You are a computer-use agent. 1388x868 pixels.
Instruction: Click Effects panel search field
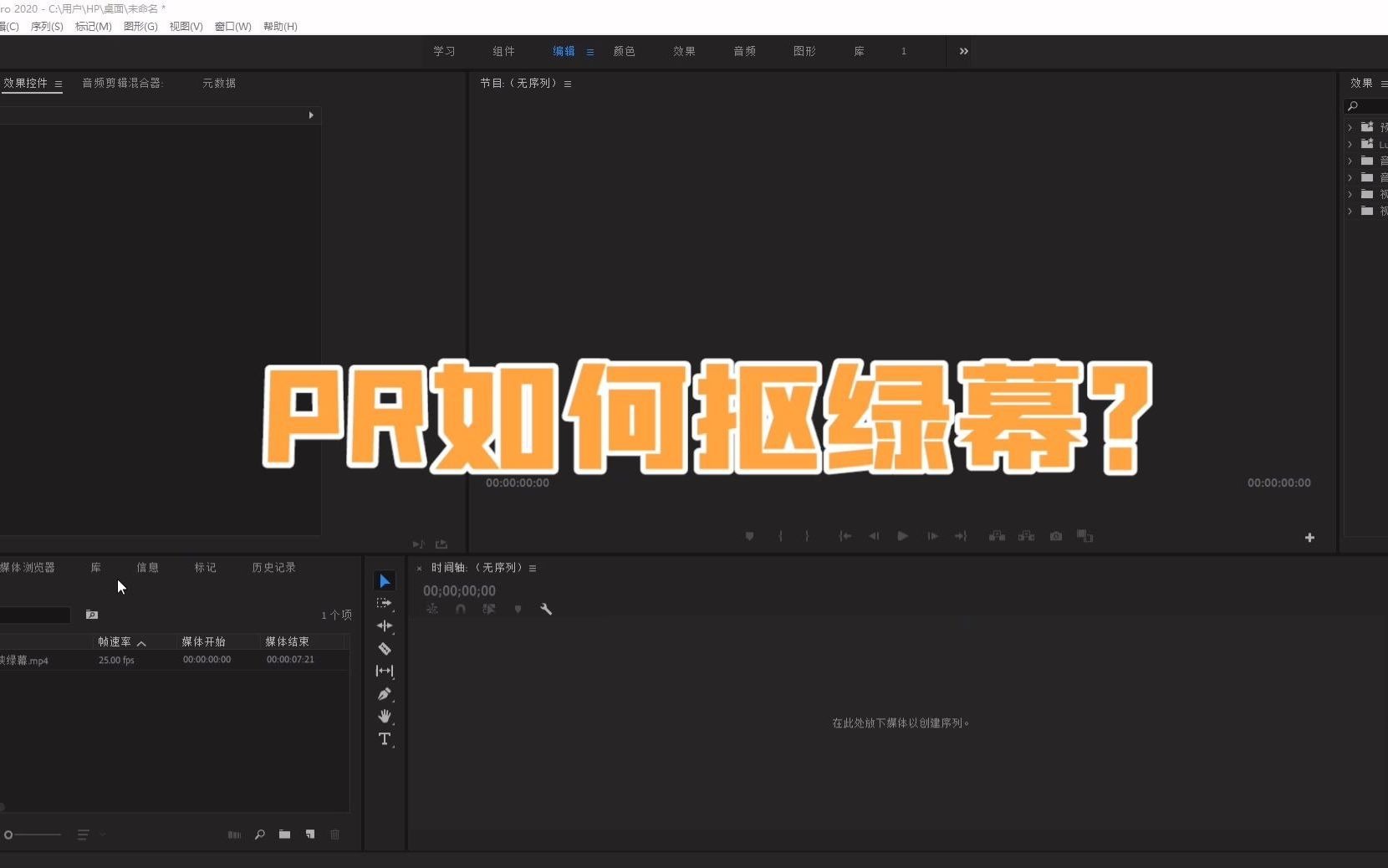point(1366,106)
